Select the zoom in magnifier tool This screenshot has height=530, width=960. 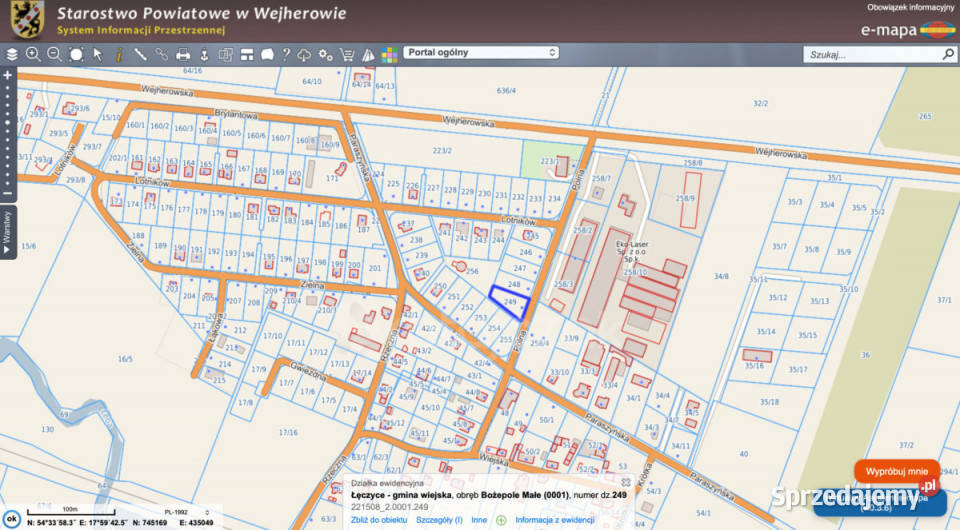[33, 54]
